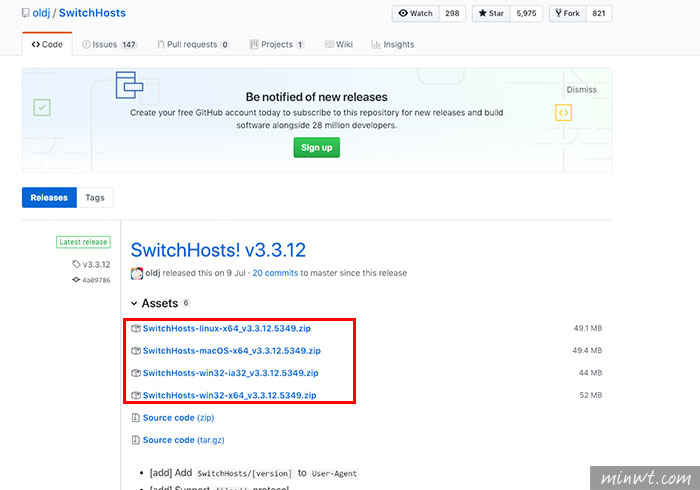Click the star icon in the Star button

click(482, 13)
